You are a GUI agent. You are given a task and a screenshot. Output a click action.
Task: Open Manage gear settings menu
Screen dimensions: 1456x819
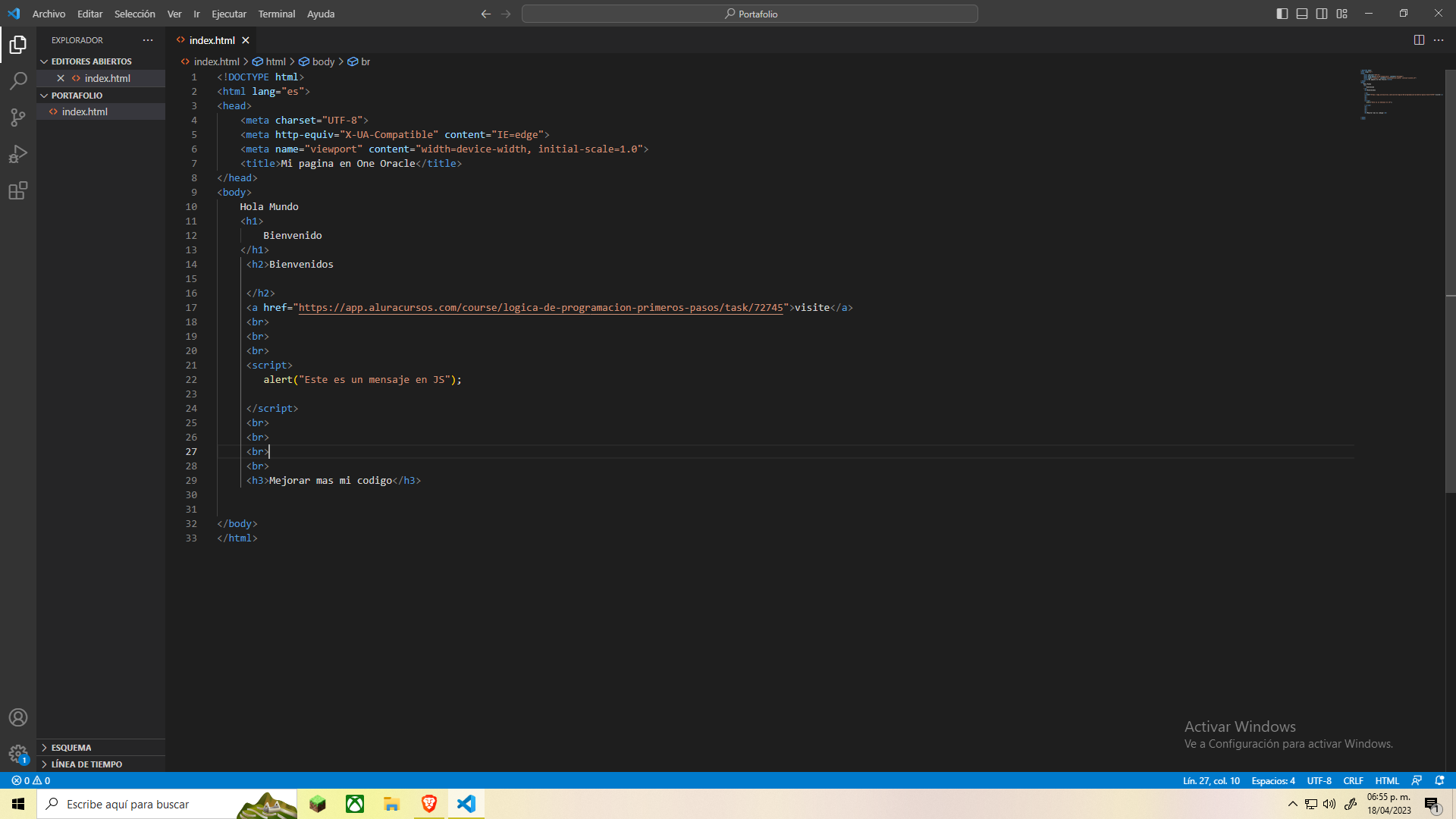pos(18,754)
